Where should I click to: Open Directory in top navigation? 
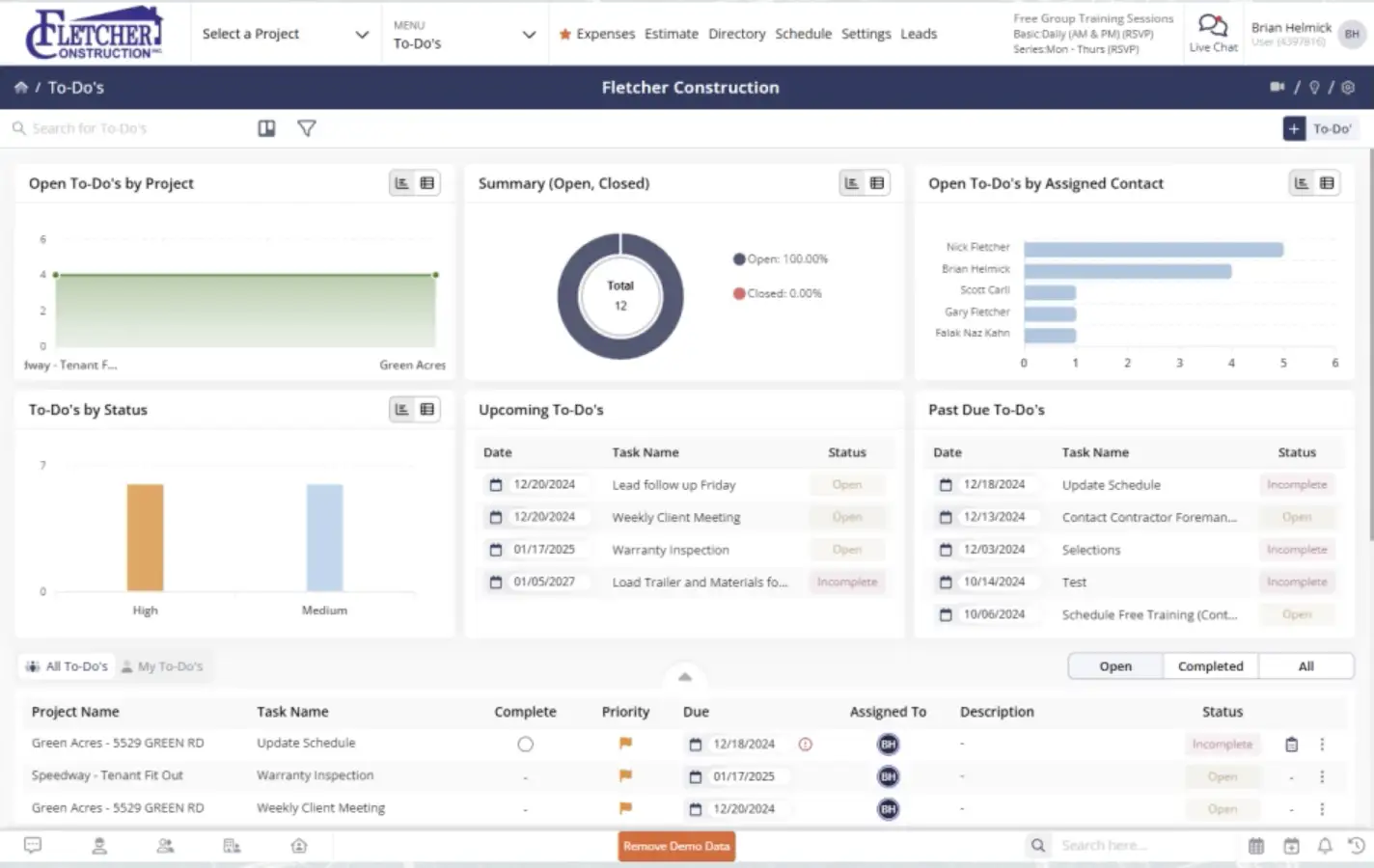[x=736, y=34]
